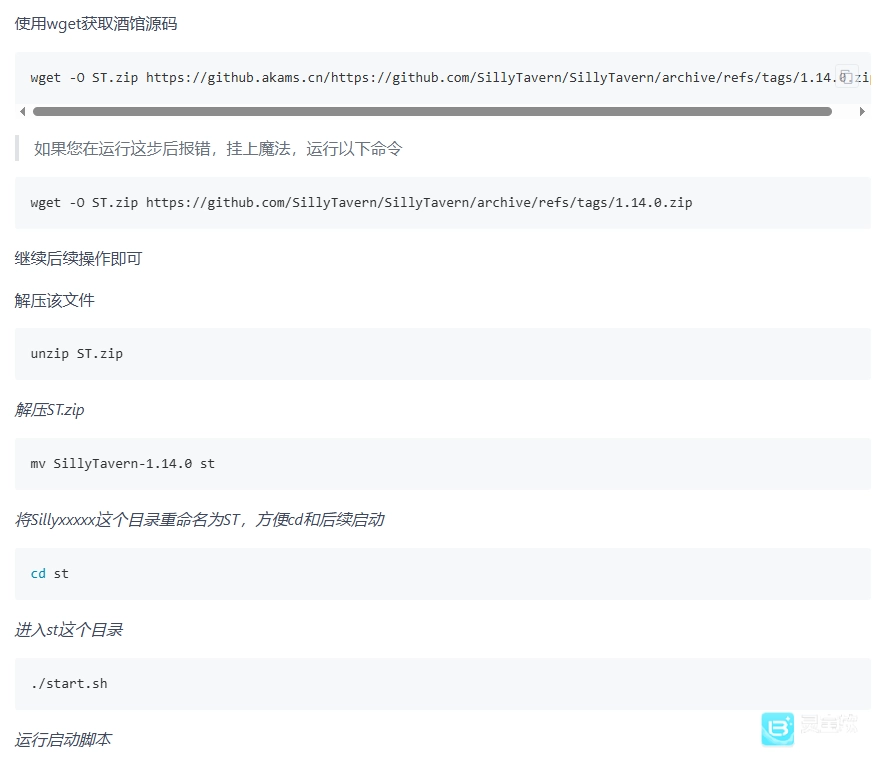Viewport: 887px width, 758px height.
Task: Click the right scroll arrow under wget command
Action: click(862, 112)
